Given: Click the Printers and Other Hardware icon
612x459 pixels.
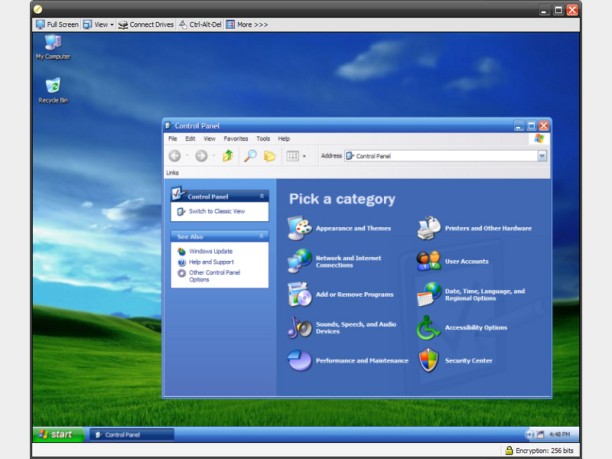Looking at the screenshot, I should point(429,228).
